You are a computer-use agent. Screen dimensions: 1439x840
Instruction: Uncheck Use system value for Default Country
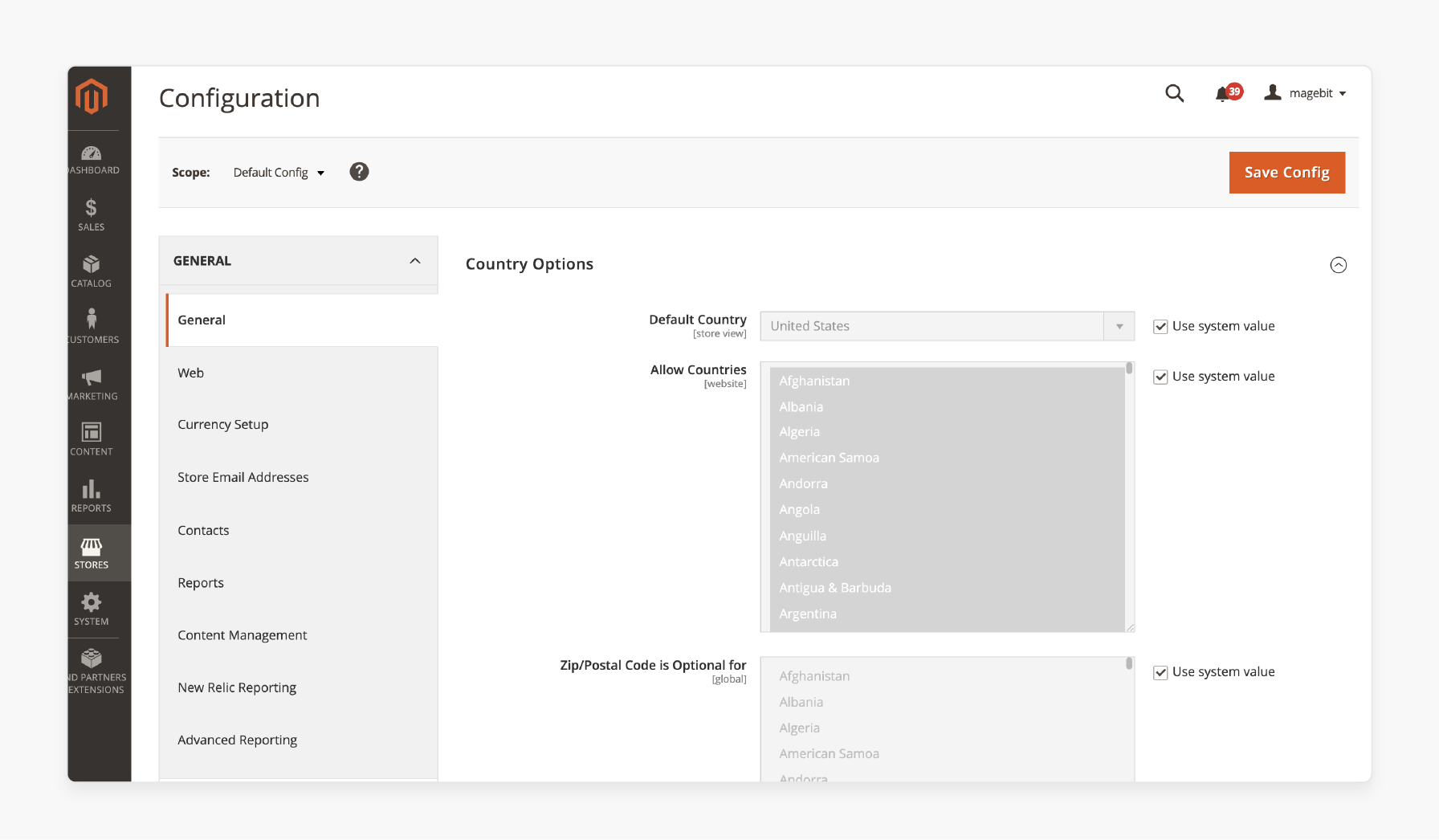coord(1160,326)
